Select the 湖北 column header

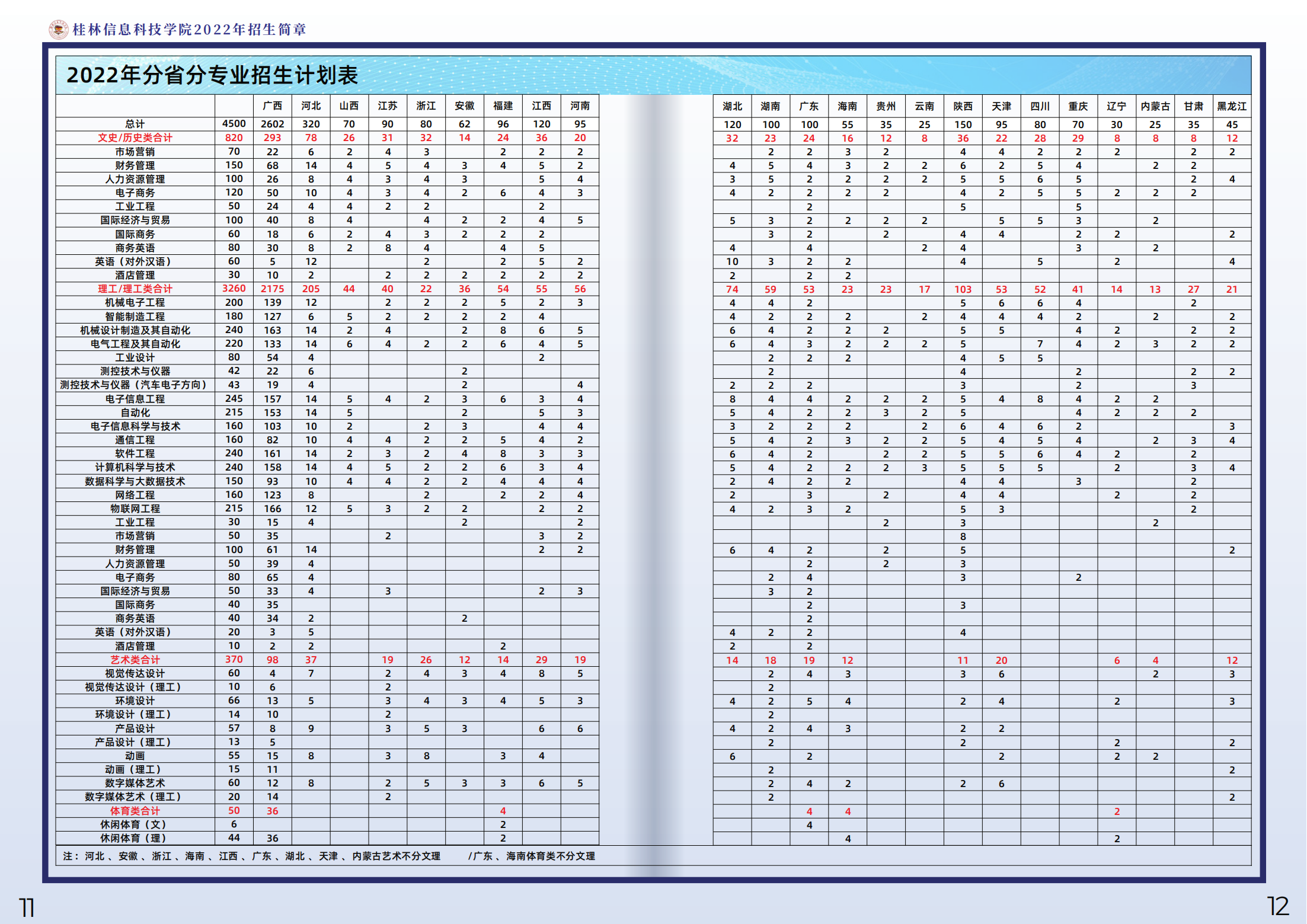point(732,106)
